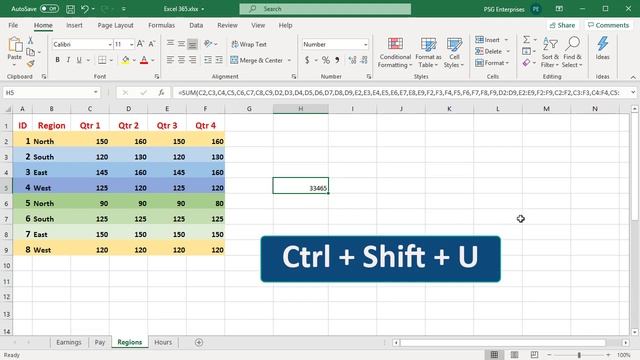Image resolution: width=640 pixels, height=360 pixels.
Task: Open Find & Select menu
Action: (572, 53)
